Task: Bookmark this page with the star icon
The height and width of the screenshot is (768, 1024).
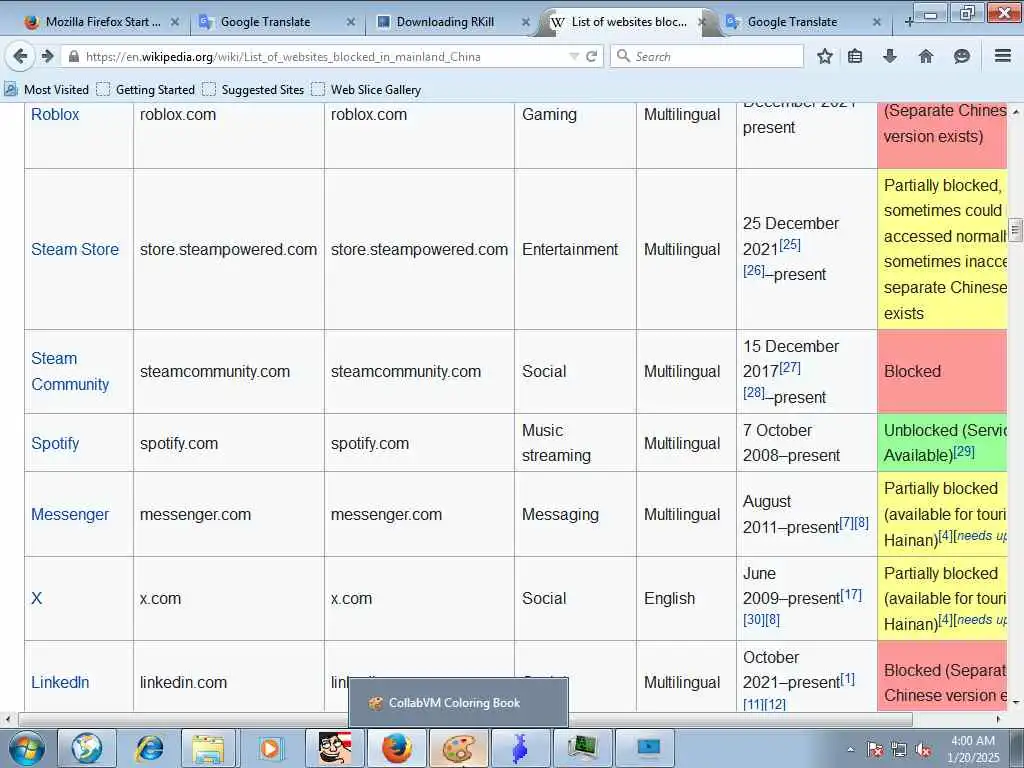Action: (x=825, y=56)
